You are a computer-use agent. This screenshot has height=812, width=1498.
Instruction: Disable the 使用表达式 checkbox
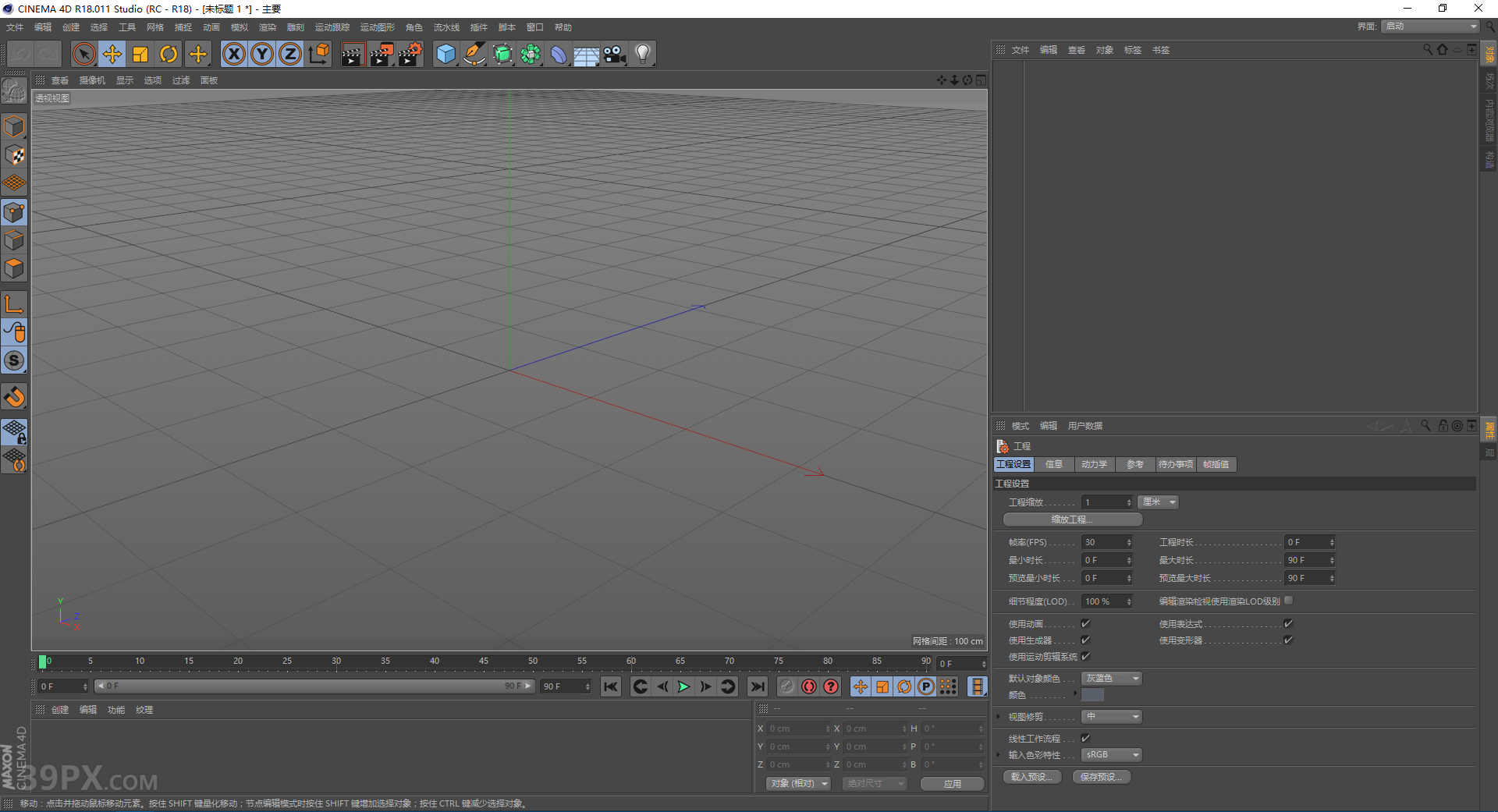click(x=1288, y=623)
